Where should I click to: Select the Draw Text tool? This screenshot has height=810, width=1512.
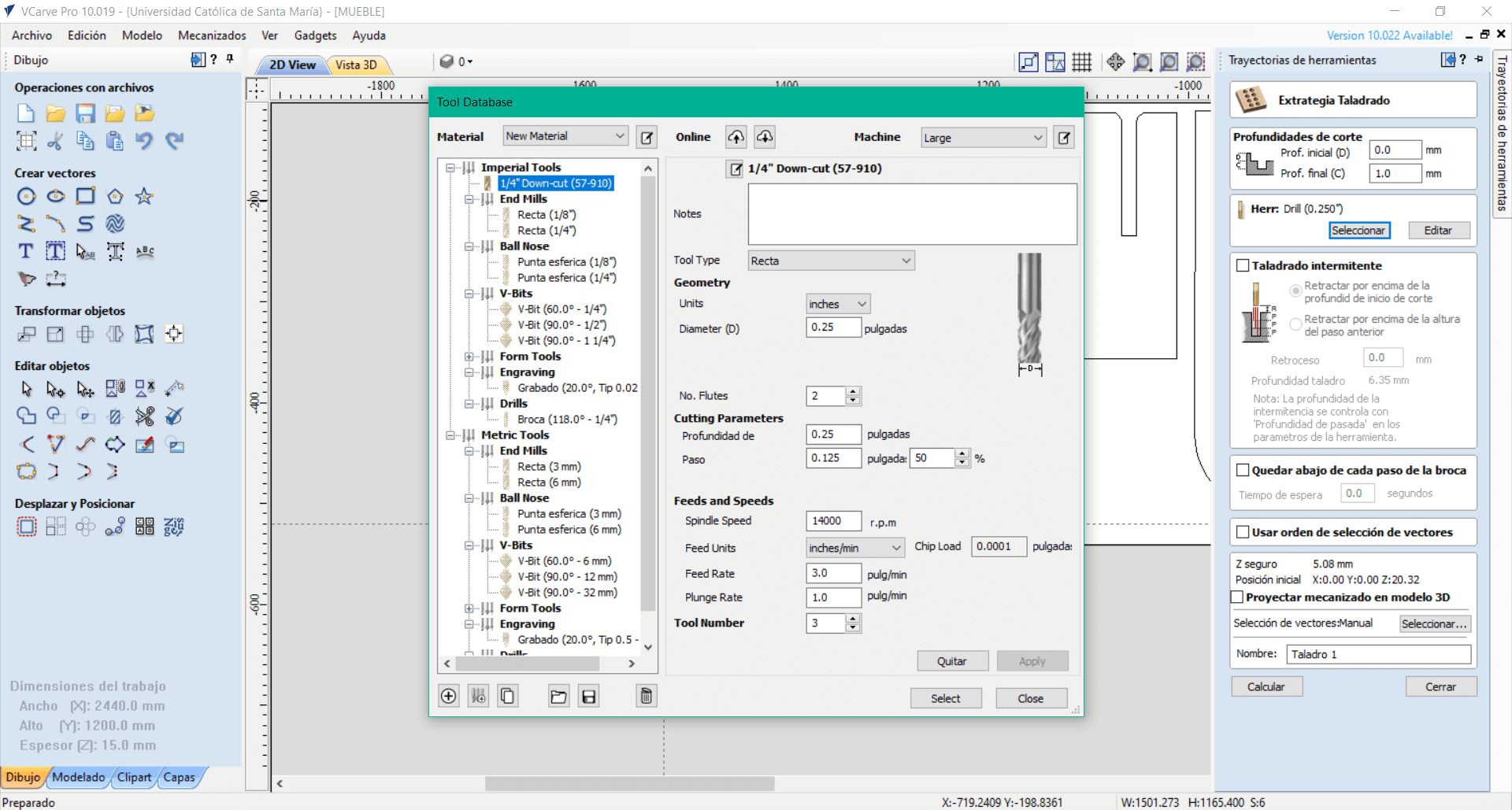point(26,251)
